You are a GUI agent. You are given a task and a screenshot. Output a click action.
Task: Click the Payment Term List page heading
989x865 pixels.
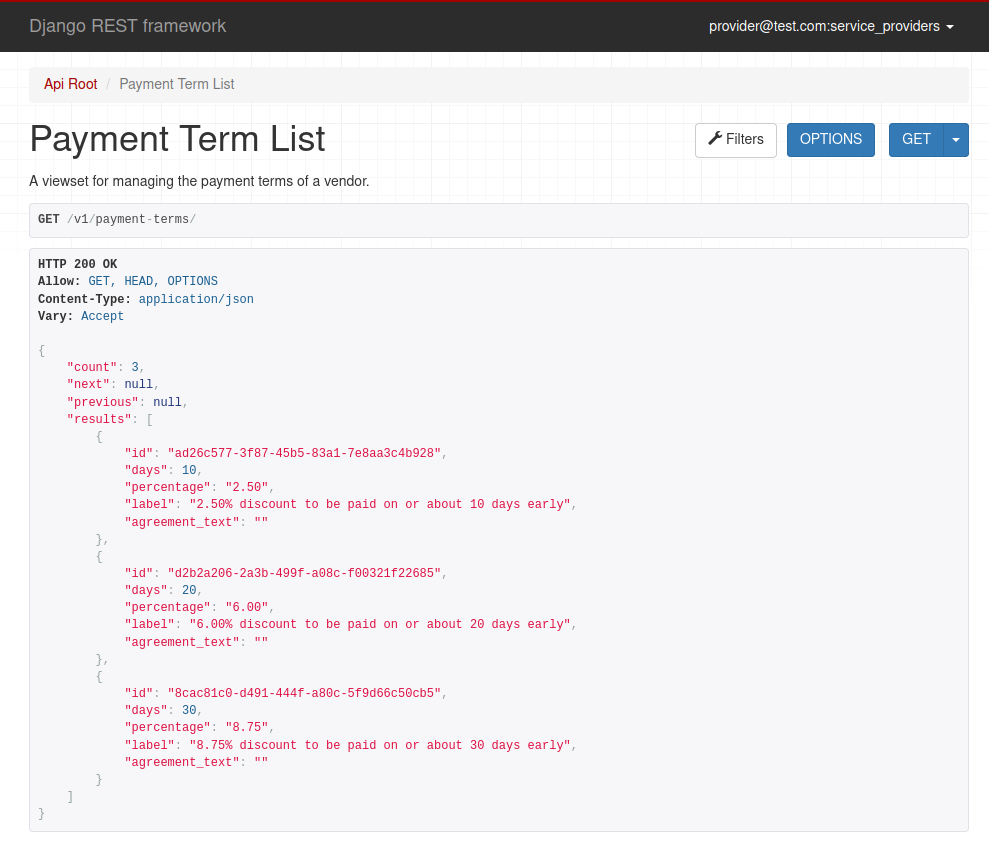pos(177,139)
